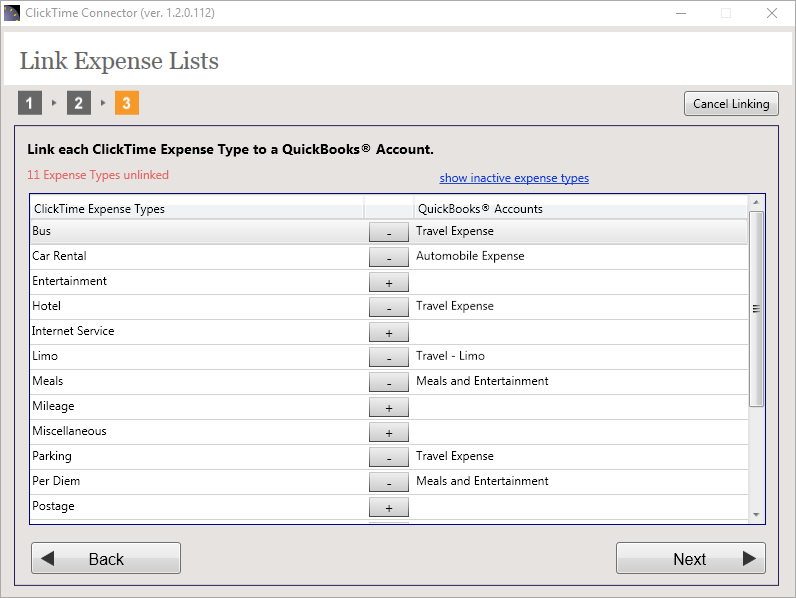Viewport: 796px width, 598px height.
Task: Click Automobile Expense account cell
Action: click(470, 256)
